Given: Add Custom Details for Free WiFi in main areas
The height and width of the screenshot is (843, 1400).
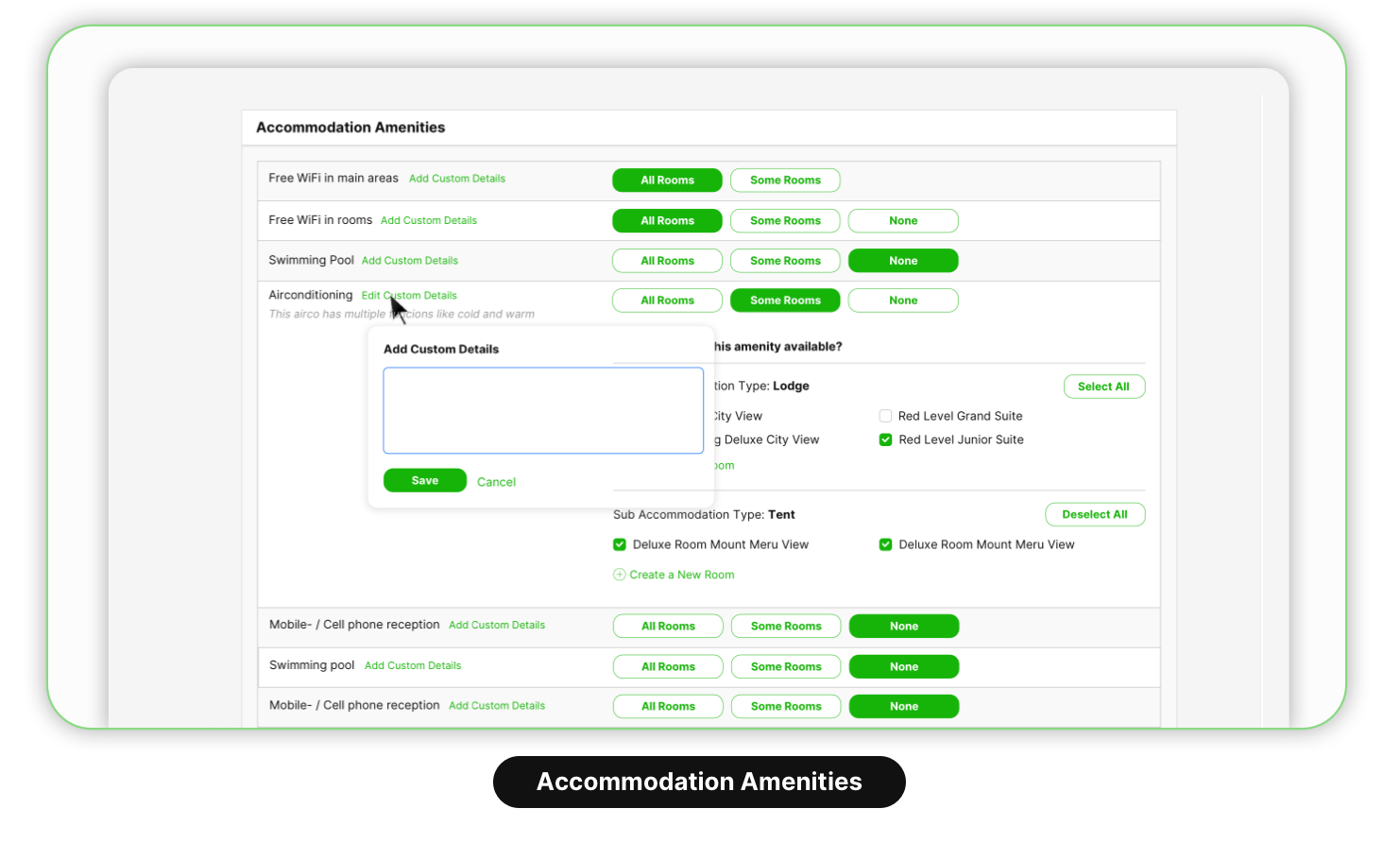Looking at the screenshot, I should point(457,179).
